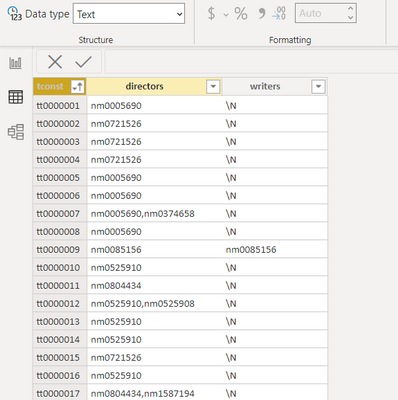Select cell tt0000013
The width and height of the screenshot is (398, 400).
point(60,322)
